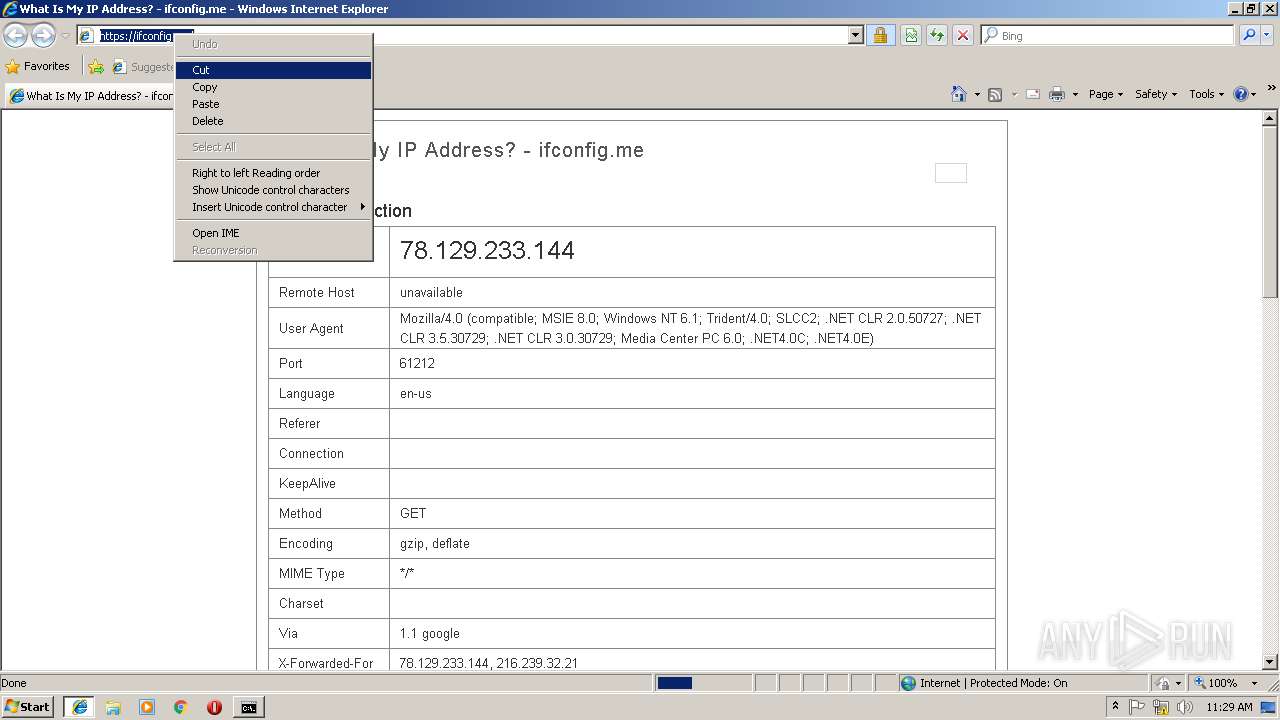Open the Windows Media Player taskbar icon
Screen dimensions: 1280x720
[147, 707]
